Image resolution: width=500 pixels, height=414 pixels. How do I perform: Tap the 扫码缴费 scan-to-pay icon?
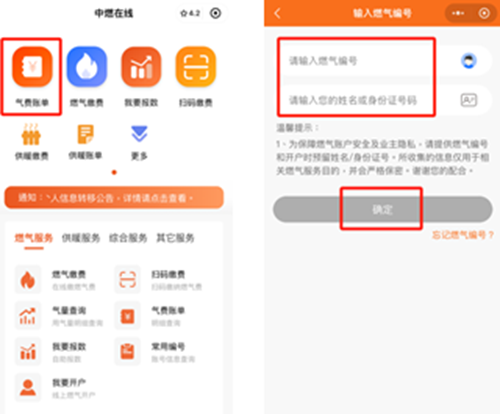[x=196, y=67]
